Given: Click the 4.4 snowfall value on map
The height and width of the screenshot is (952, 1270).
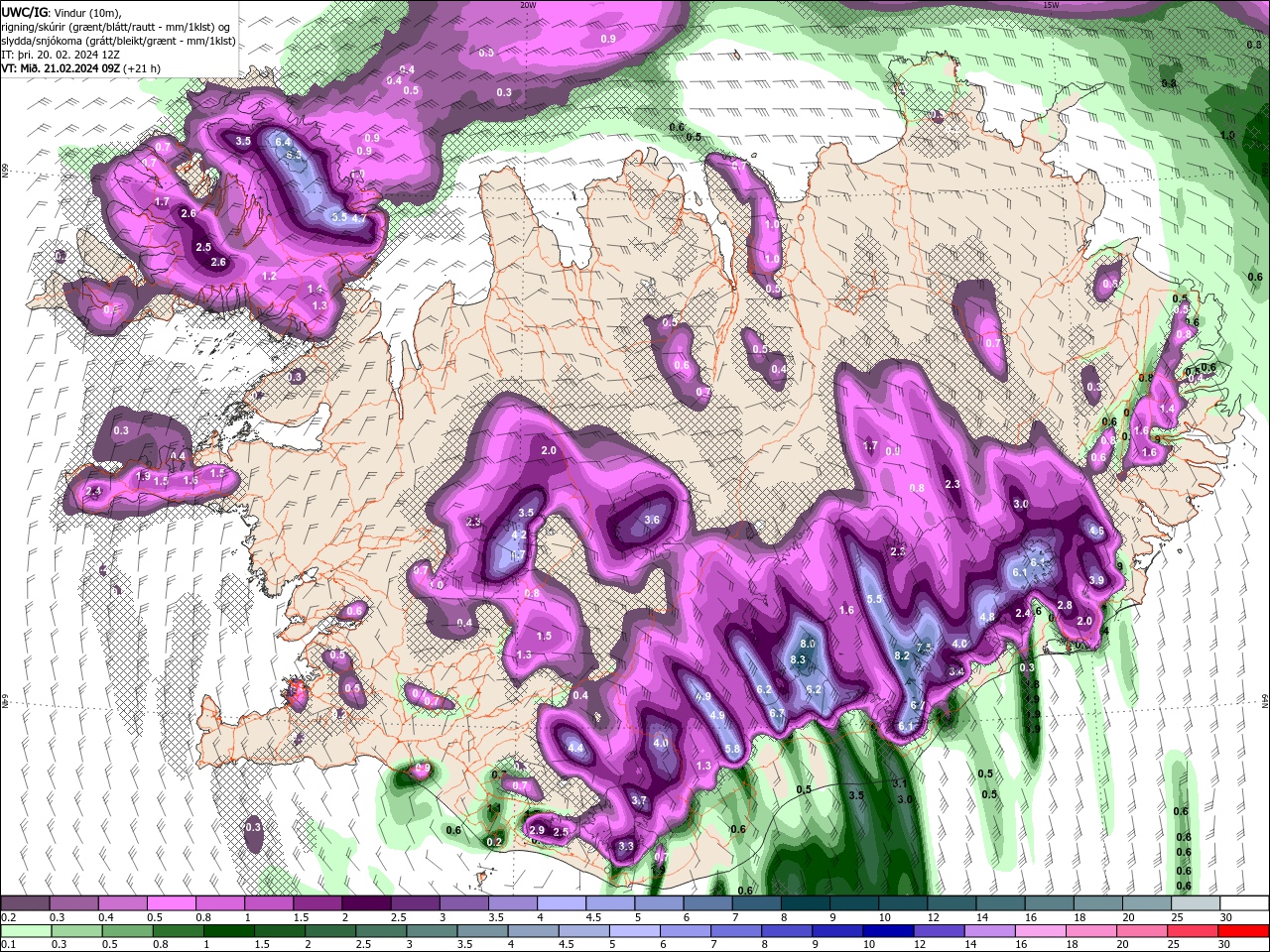Looking at the screenshot, I should pyautogui.click(x=575, y=748).
